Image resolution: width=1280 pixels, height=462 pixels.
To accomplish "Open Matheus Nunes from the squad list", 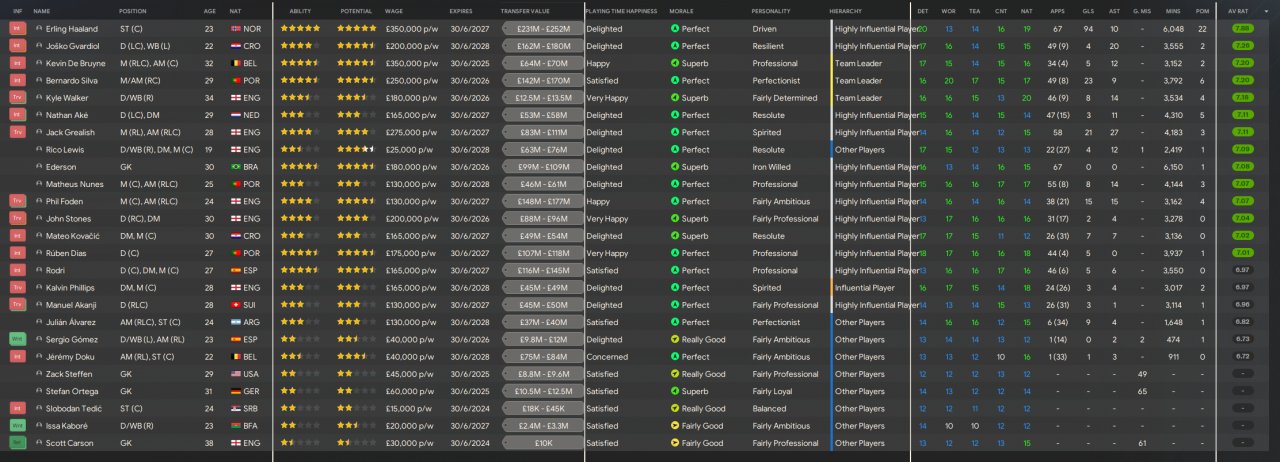I will pyautogui.click(x=73, y=184).
